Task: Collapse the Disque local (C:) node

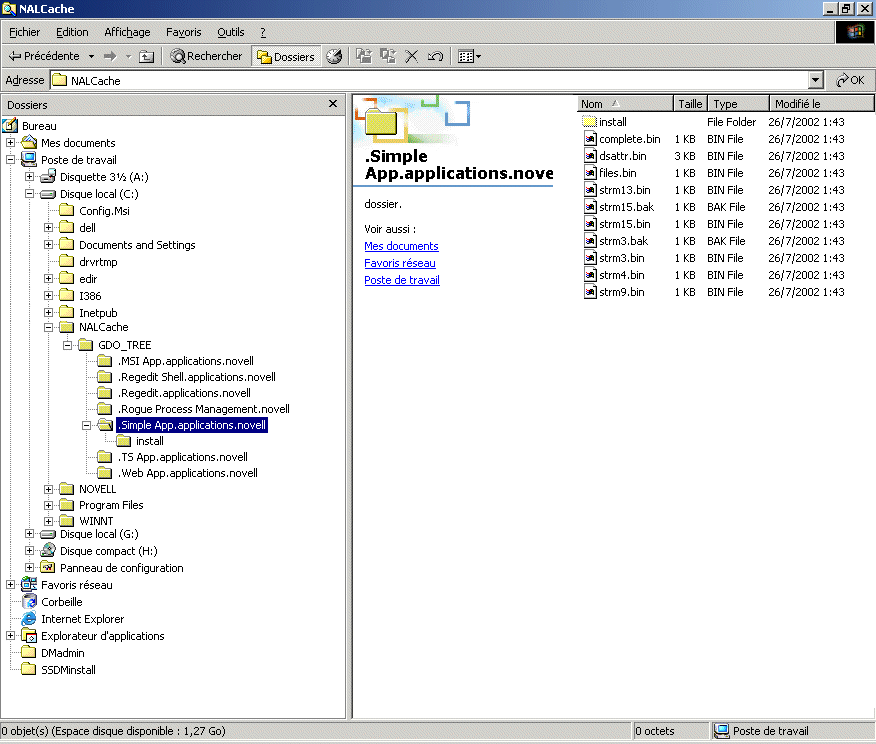Action: (x=29, y=193)
